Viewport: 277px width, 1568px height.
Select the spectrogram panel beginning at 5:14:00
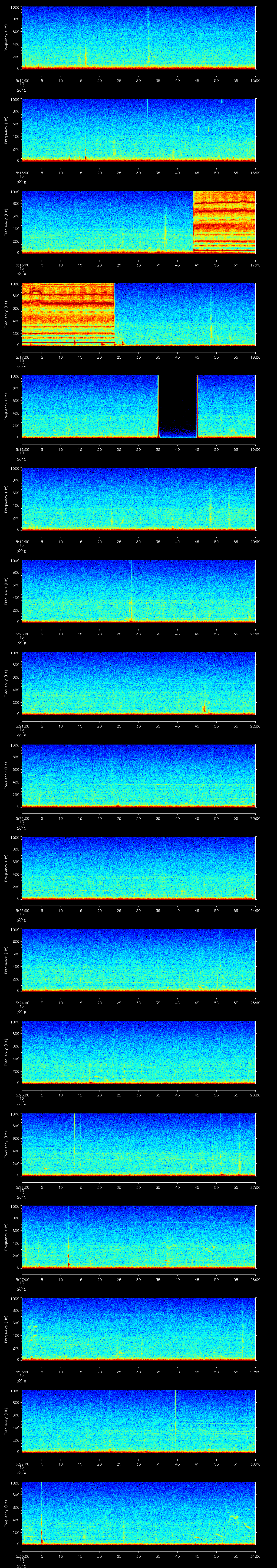coord(138,38)
